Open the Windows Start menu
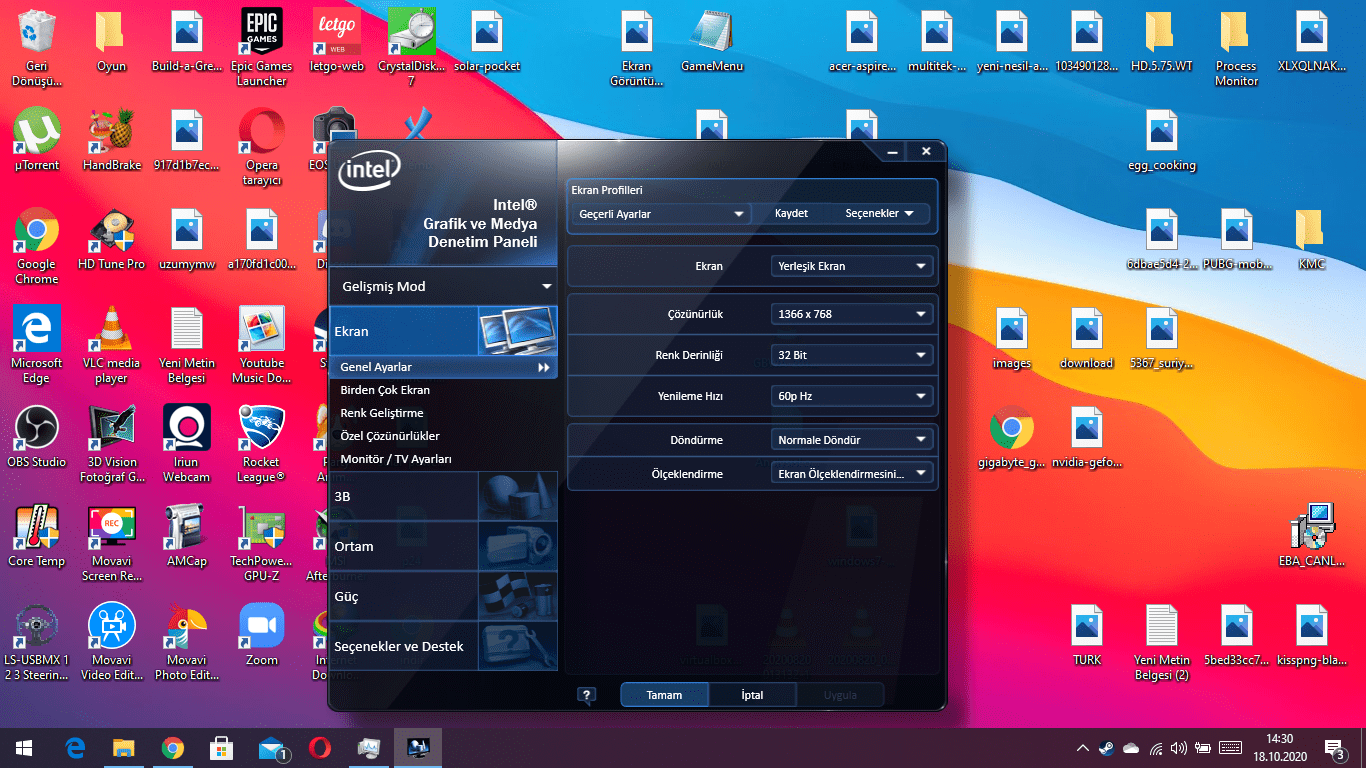This screenshot has height=768, width=1366. (24, 748)
